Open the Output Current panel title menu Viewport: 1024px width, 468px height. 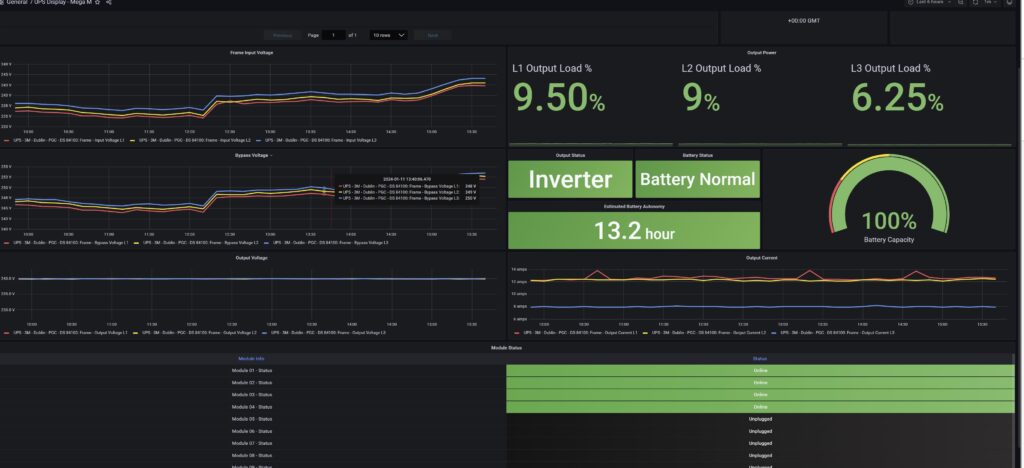point(761,258)
